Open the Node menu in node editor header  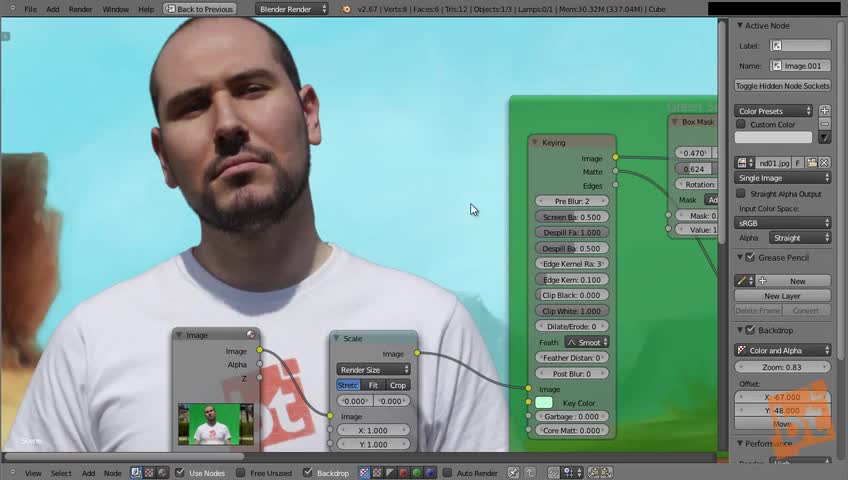pos(112,473)
